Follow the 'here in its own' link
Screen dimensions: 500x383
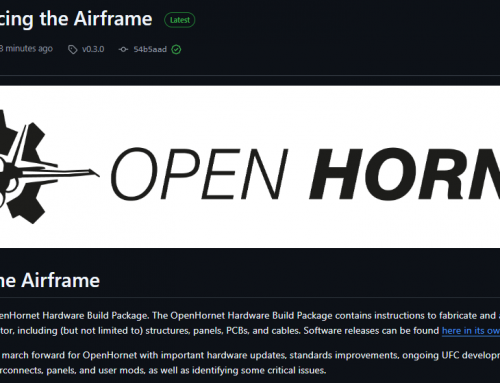click(471, 331)
